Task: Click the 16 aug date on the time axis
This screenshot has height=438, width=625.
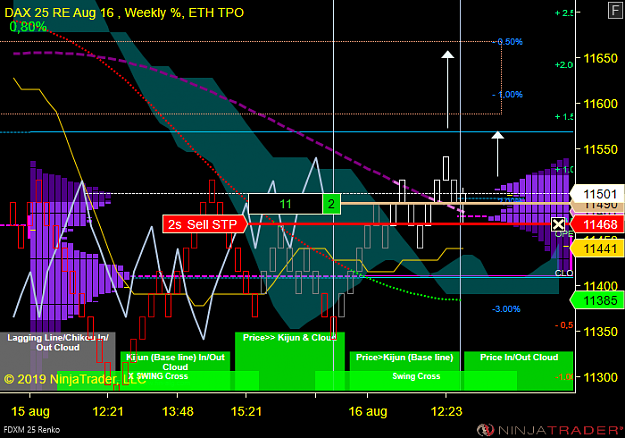Action: [x=368, y=411]
